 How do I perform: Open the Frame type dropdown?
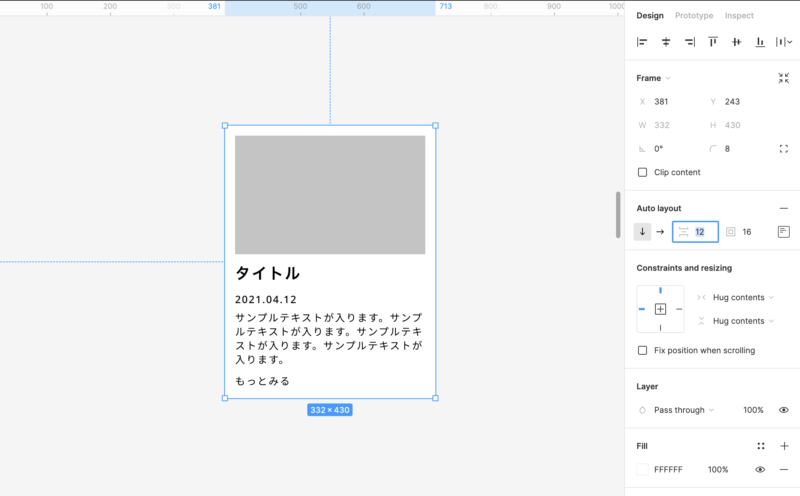tap(655, 78)
